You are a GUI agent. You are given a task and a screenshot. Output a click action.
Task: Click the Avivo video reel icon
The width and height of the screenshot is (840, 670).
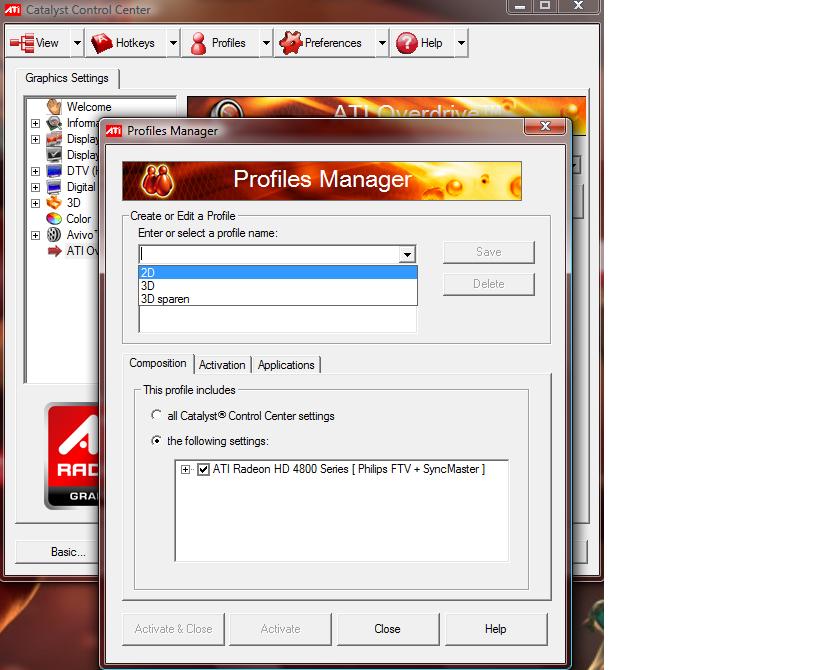pos(54,235)
